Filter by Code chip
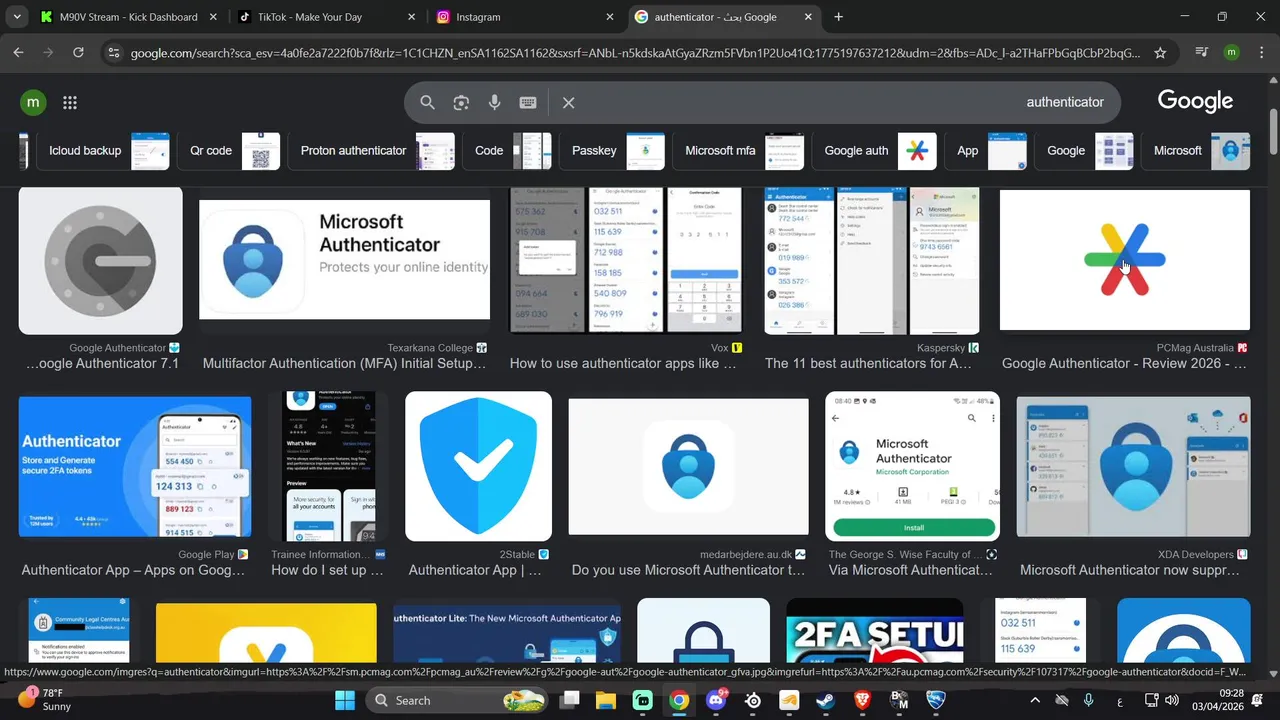The image size is (1280, 720). coord(507,151)
